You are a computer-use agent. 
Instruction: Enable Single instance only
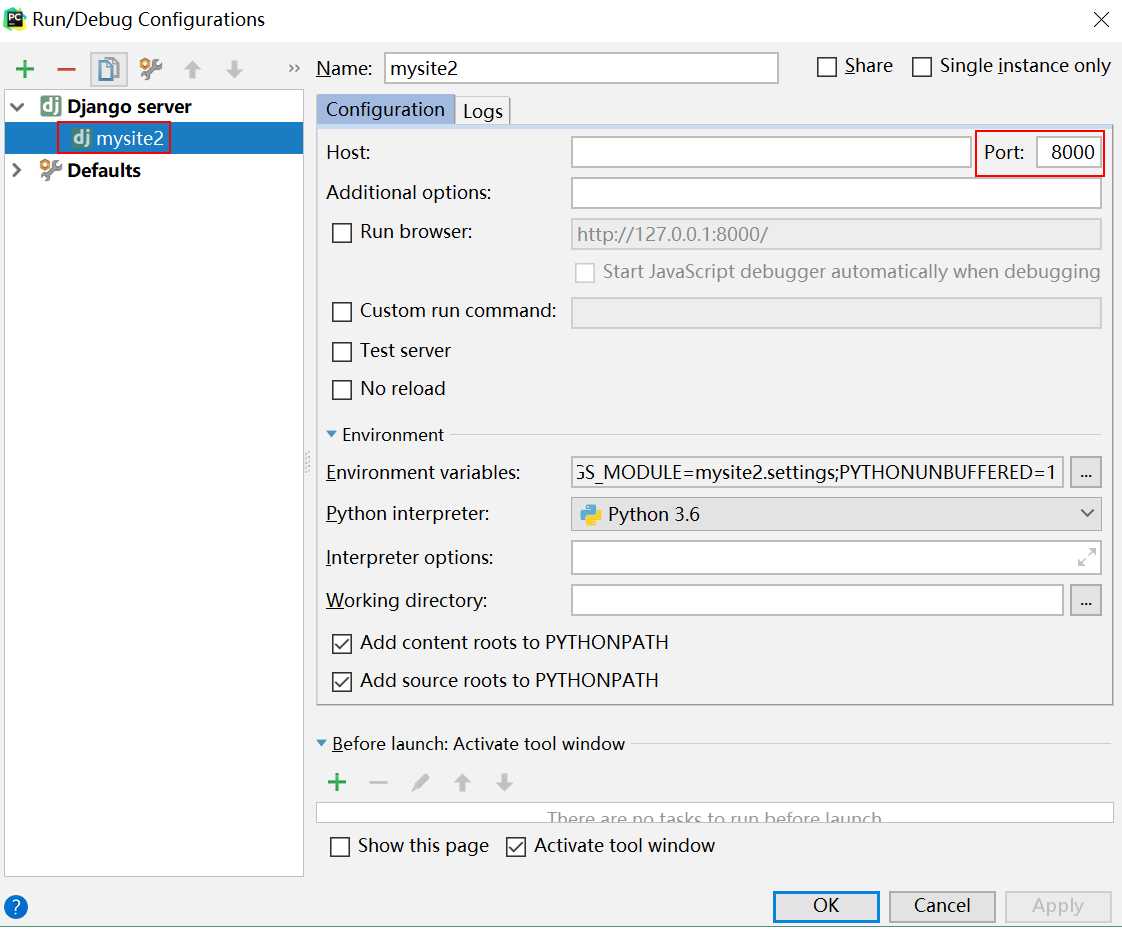(922, 67)
